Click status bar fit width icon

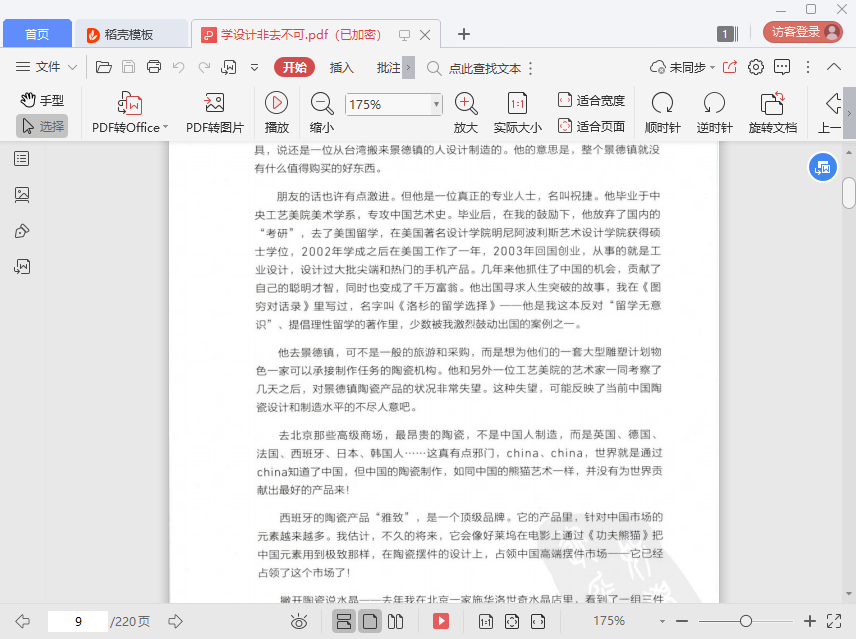coord(538,621)
